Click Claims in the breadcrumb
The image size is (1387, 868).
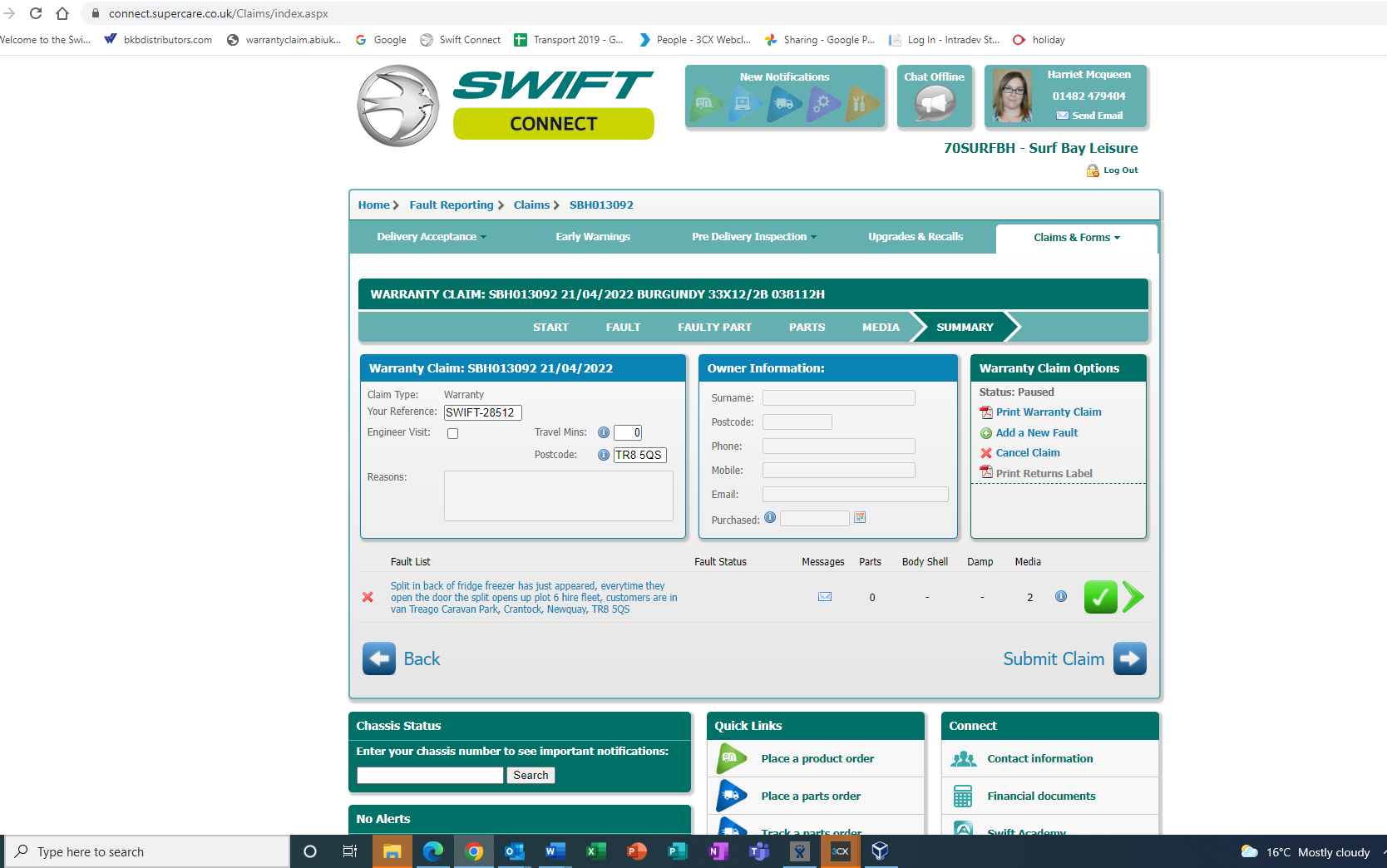tap(531, 205)
